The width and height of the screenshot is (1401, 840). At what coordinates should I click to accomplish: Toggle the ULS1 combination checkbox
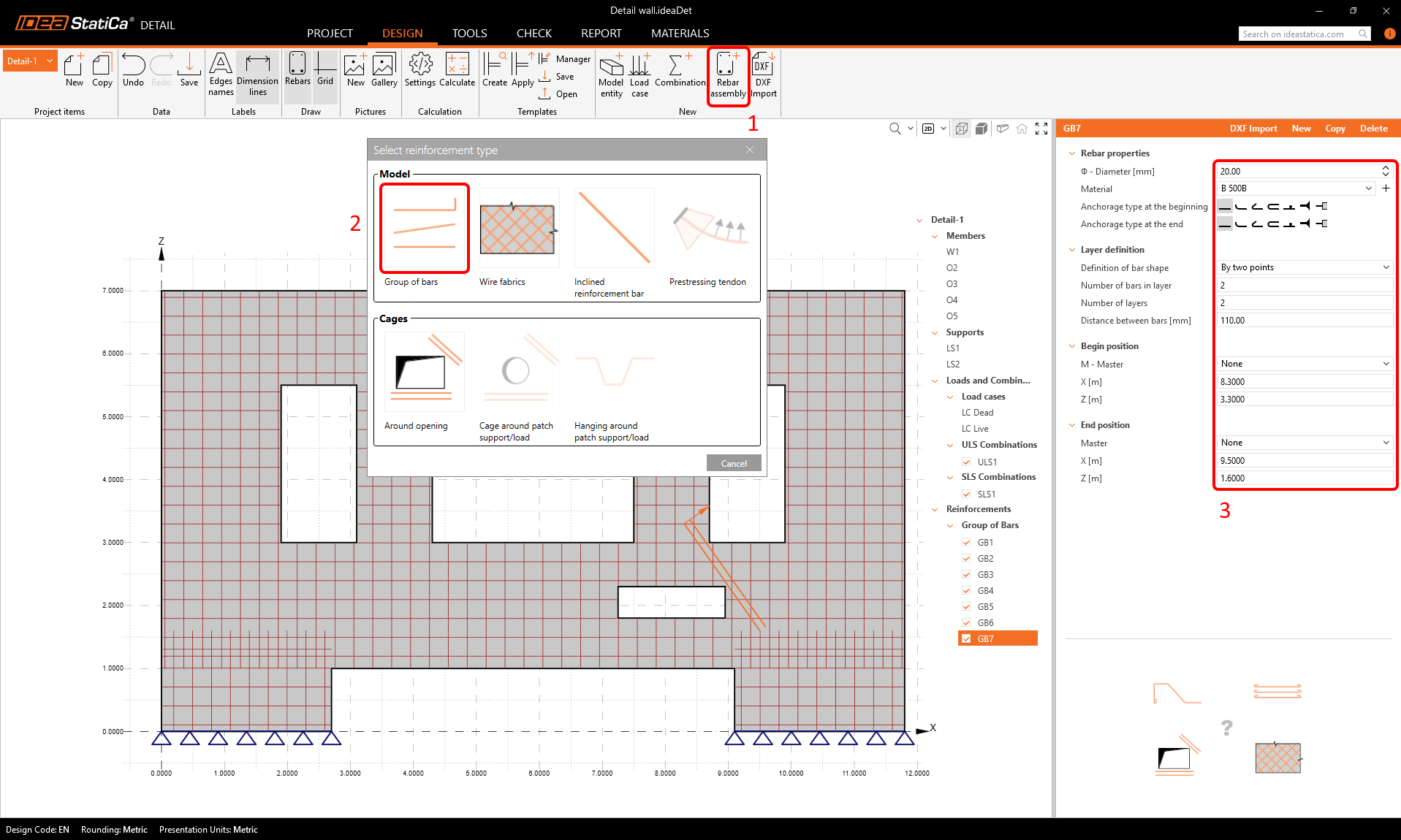pyautogui.click(x=966, y=462)
